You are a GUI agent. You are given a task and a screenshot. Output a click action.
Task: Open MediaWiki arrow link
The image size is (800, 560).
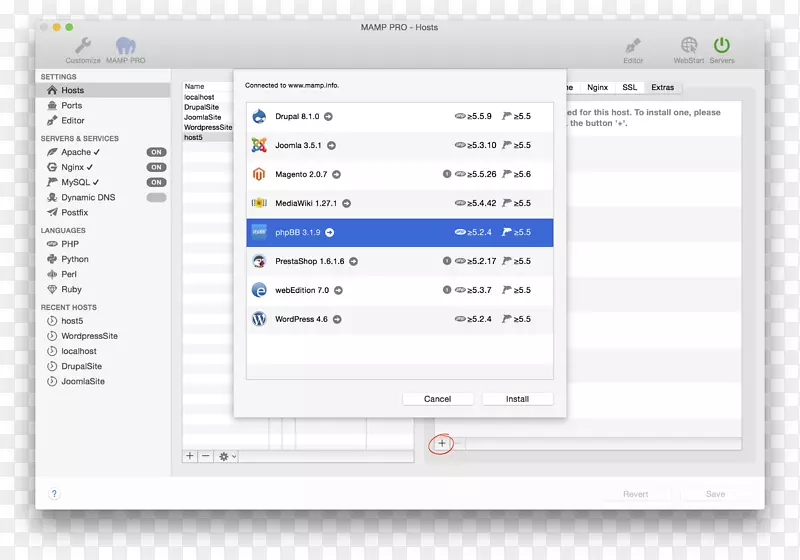[346, 203]
